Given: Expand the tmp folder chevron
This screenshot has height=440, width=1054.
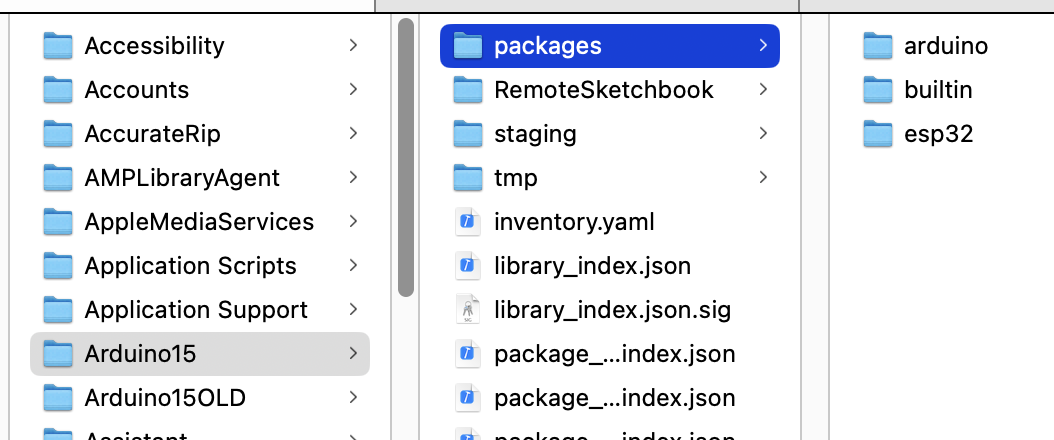Looking at the screenshot, I should pos(763,178).
